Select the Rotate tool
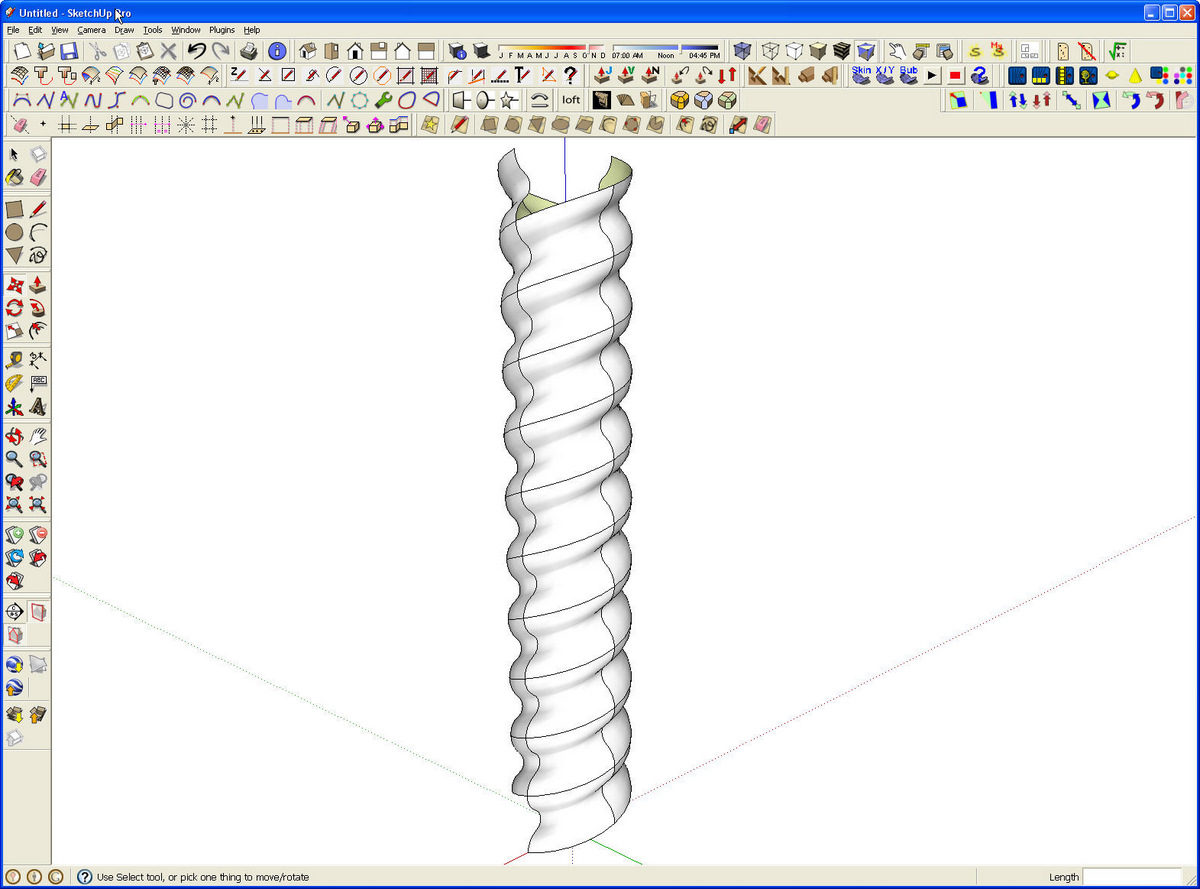The image size is (1200, 889). pyautogui.click(x=14, y=308)
